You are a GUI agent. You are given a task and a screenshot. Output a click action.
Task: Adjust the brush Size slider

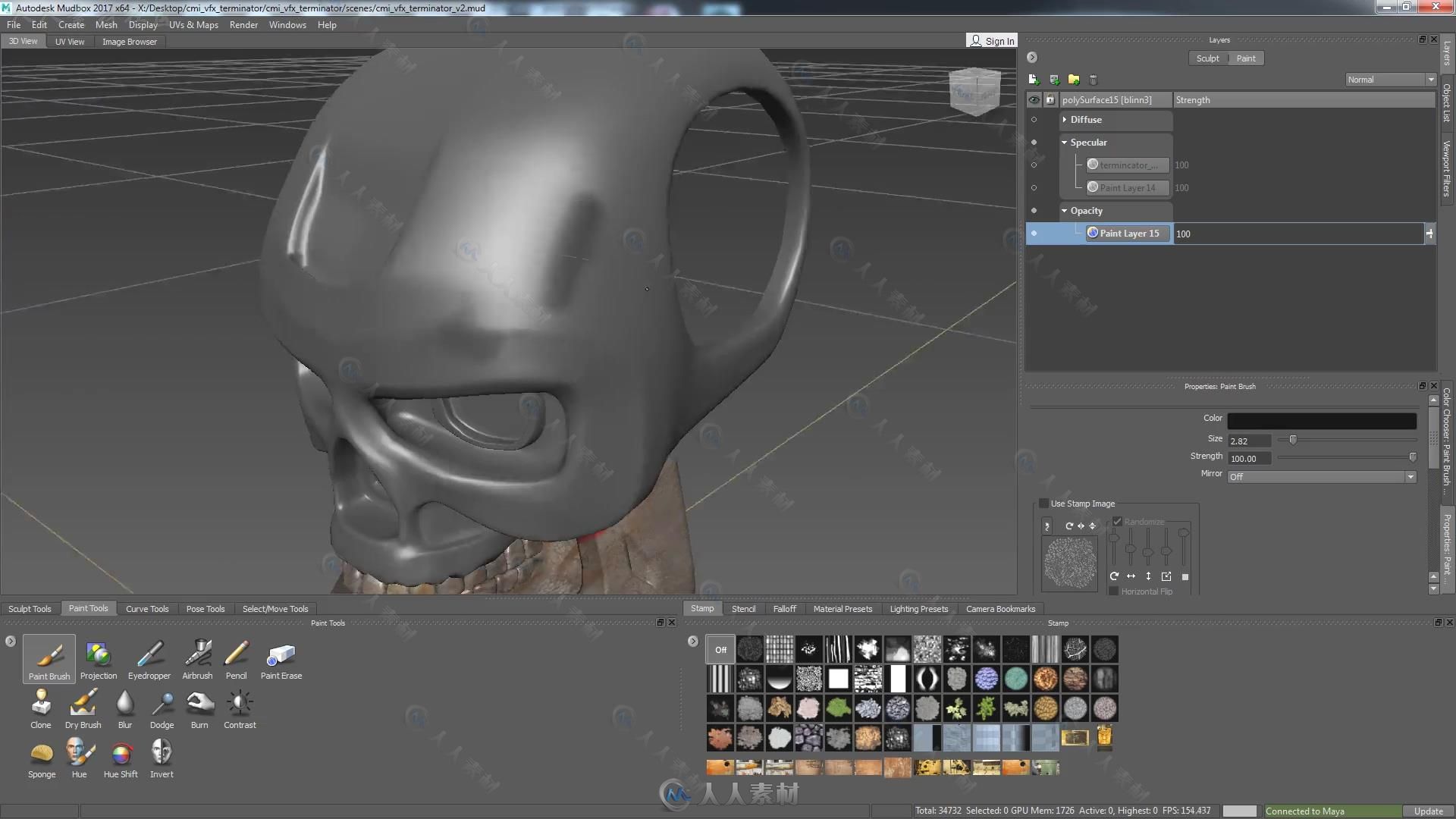[1293, 440]
